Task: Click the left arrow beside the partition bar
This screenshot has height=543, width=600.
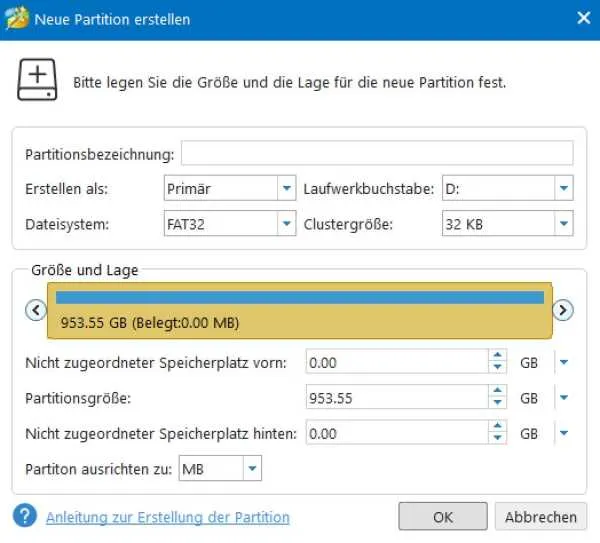Action: [x=36, y=310]
